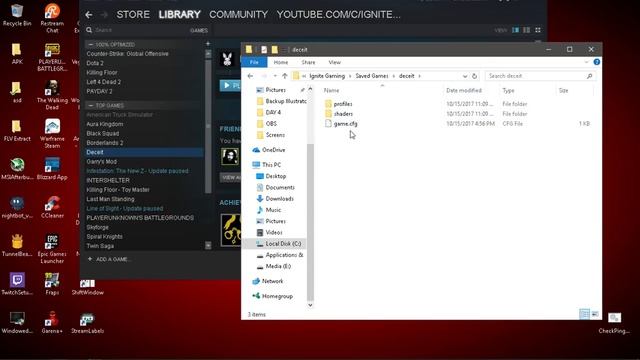Image resolution: width=640 pixels, height=360 pixels.
Task: Open FLV Extract desktop icon
Action: (17, 131)
